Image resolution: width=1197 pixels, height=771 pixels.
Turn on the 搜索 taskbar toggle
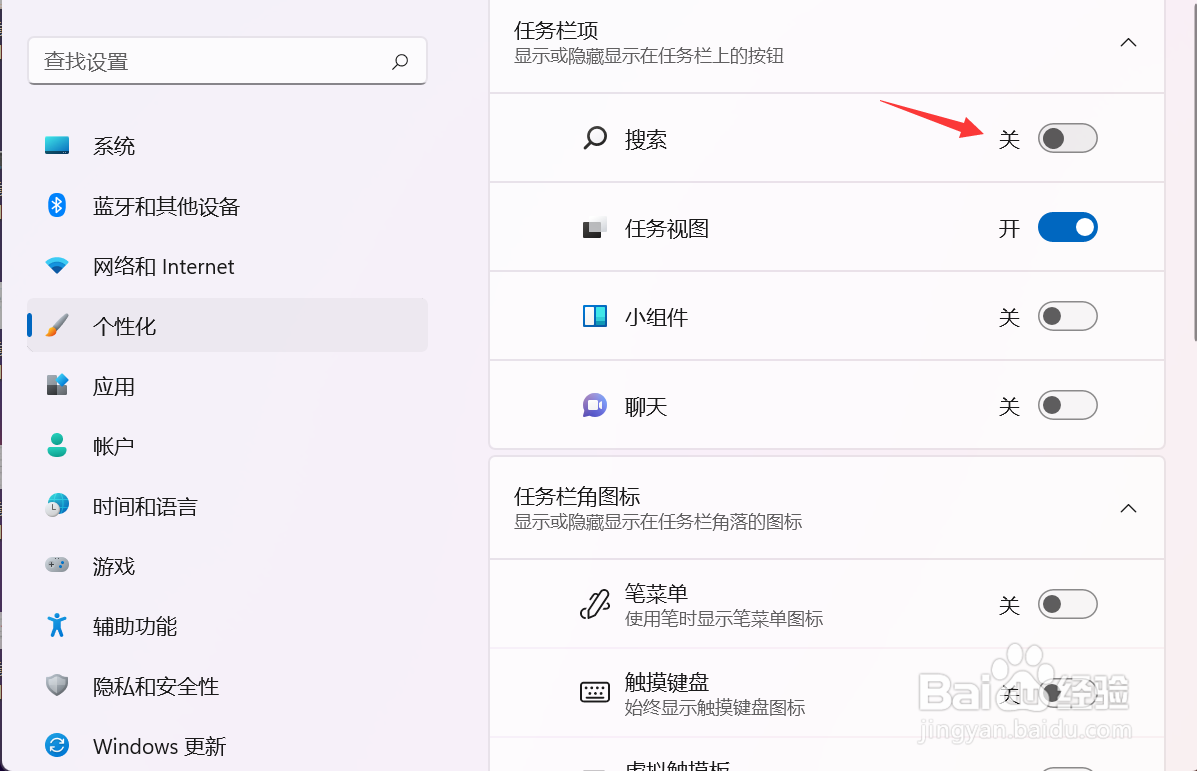pyautogui.click(x=1067, y=138)
